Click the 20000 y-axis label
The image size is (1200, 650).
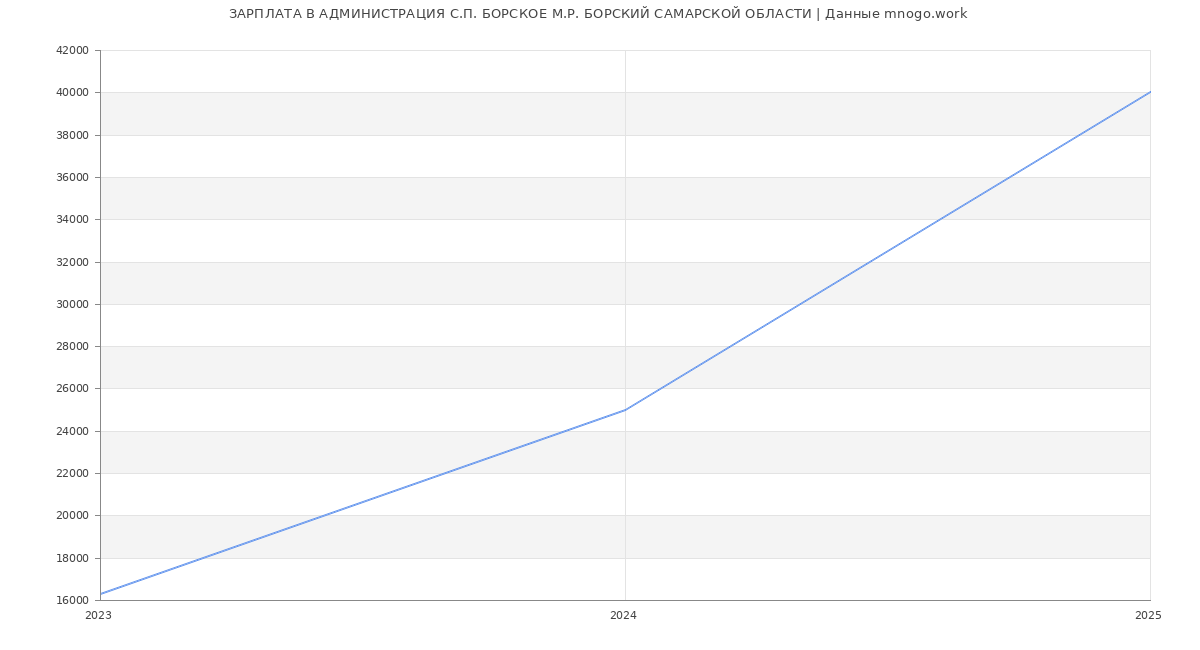coord(73,516)
